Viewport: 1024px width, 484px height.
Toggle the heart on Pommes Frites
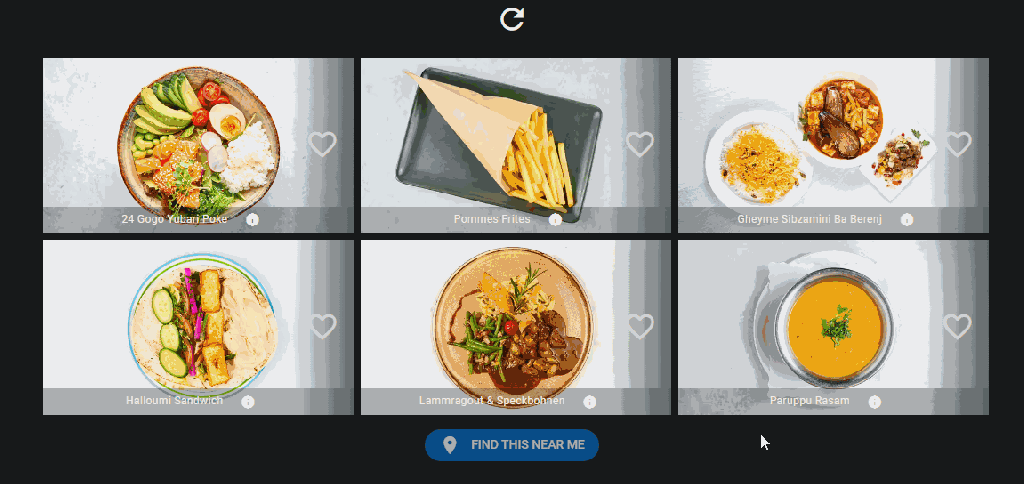(640, 144)
